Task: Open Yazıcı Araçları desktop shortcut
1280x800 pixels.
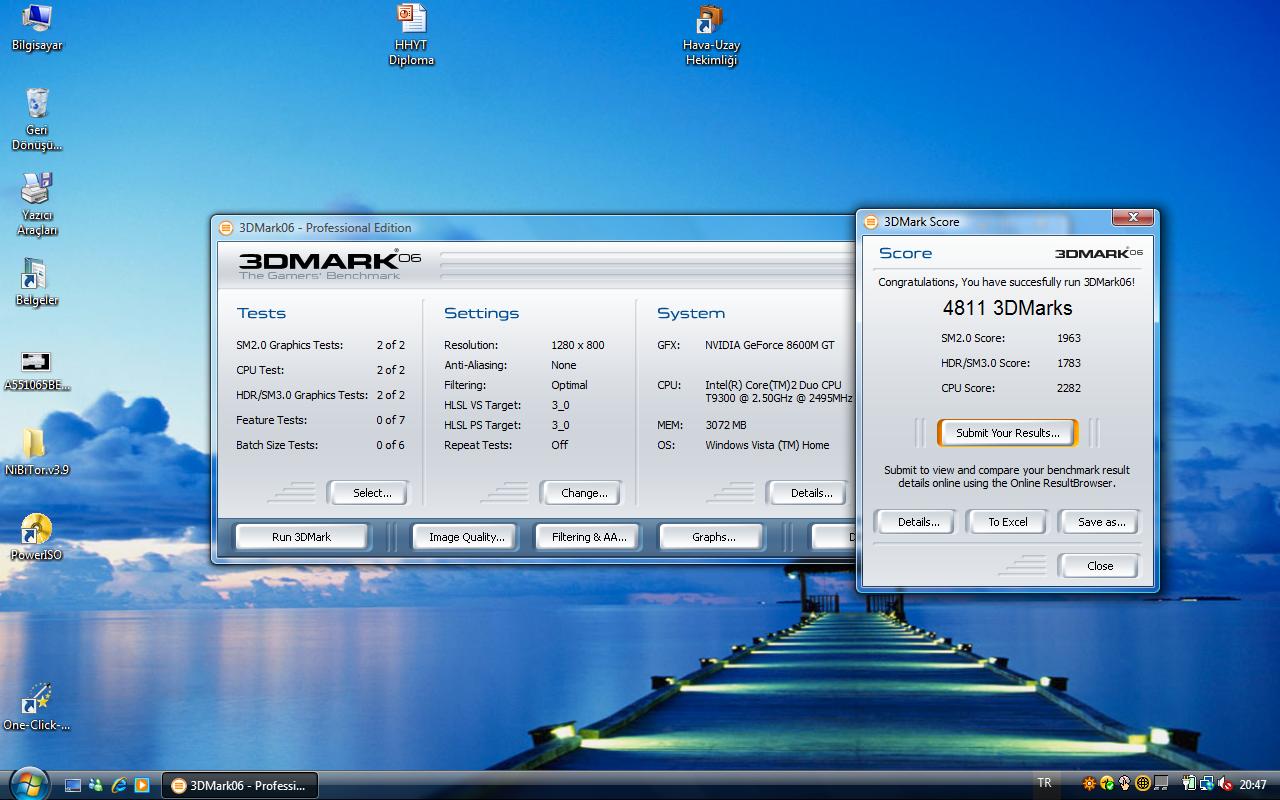Action: 37,204
